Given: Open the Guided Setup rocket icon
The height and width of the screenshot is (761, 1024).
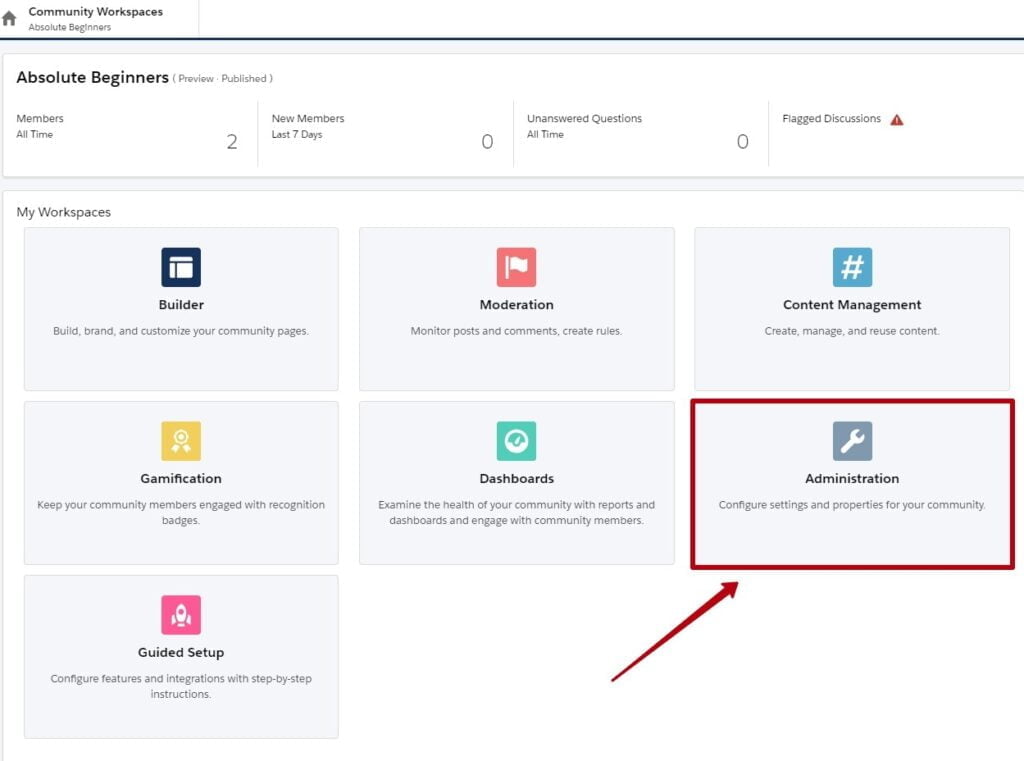Looking at the screenshot, I should coord(181,614).
